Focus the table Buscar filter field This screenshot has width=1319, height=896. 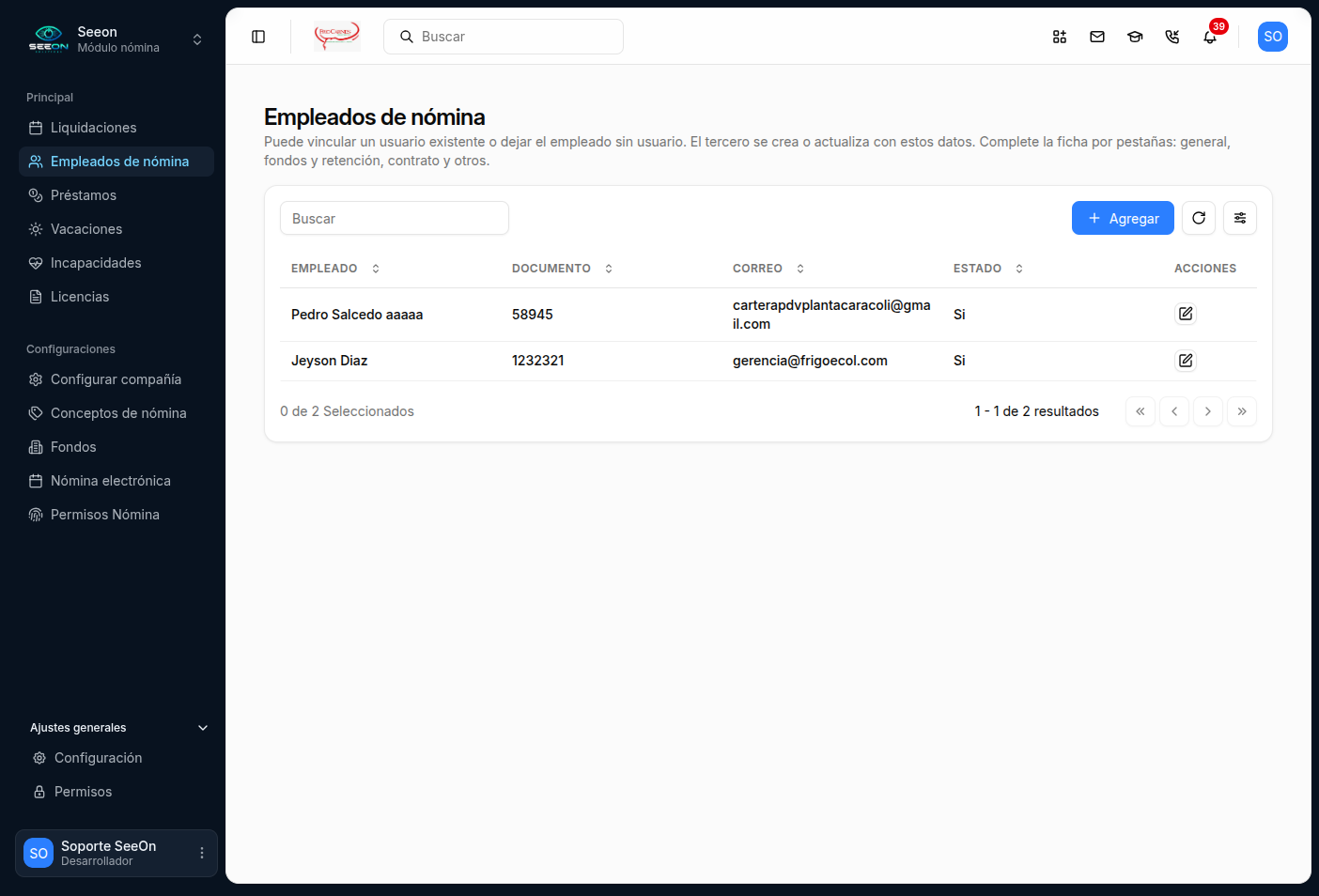(395, 218)
